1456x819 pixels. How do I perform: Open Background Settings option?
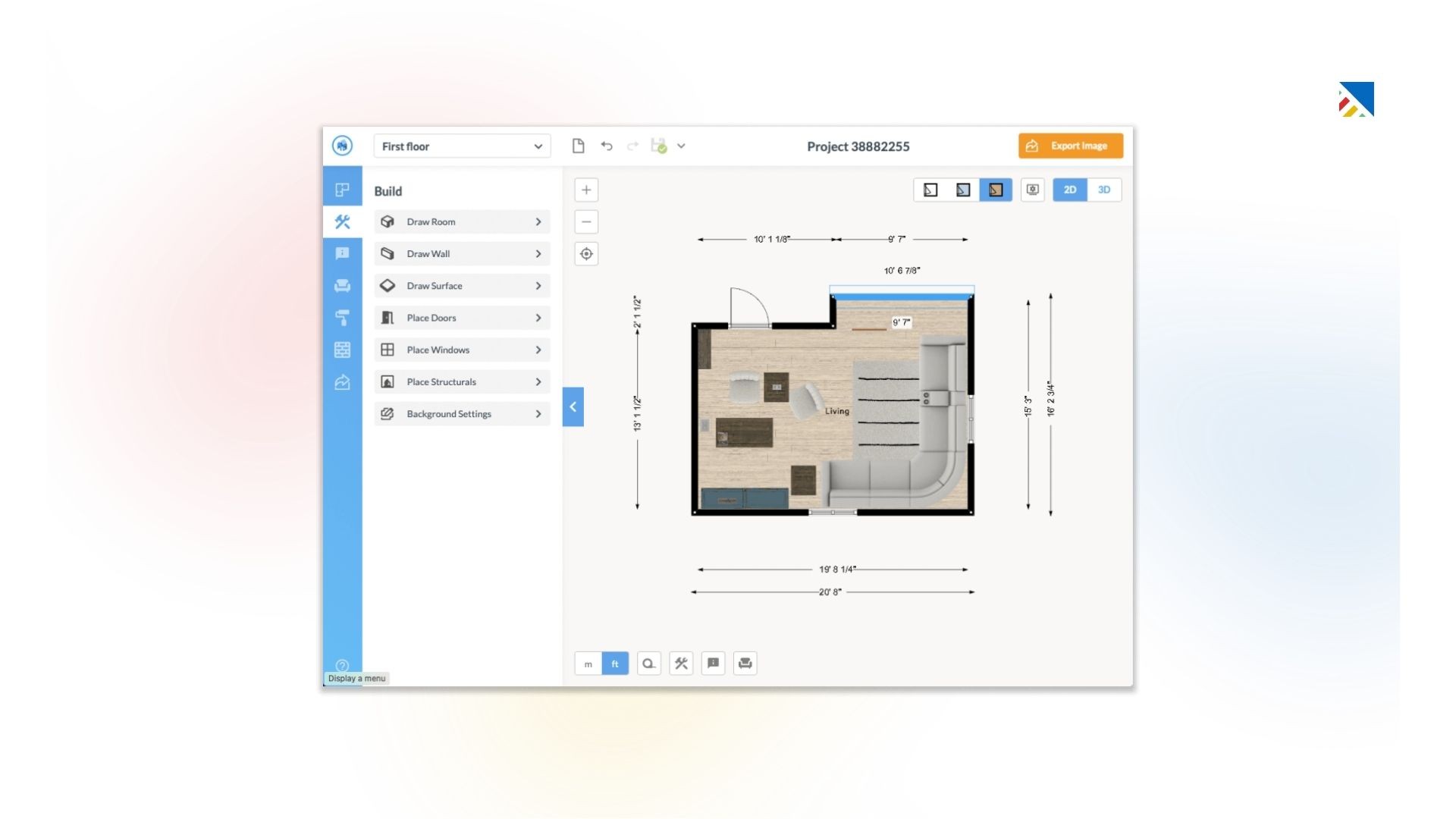[x=462, y=414]
